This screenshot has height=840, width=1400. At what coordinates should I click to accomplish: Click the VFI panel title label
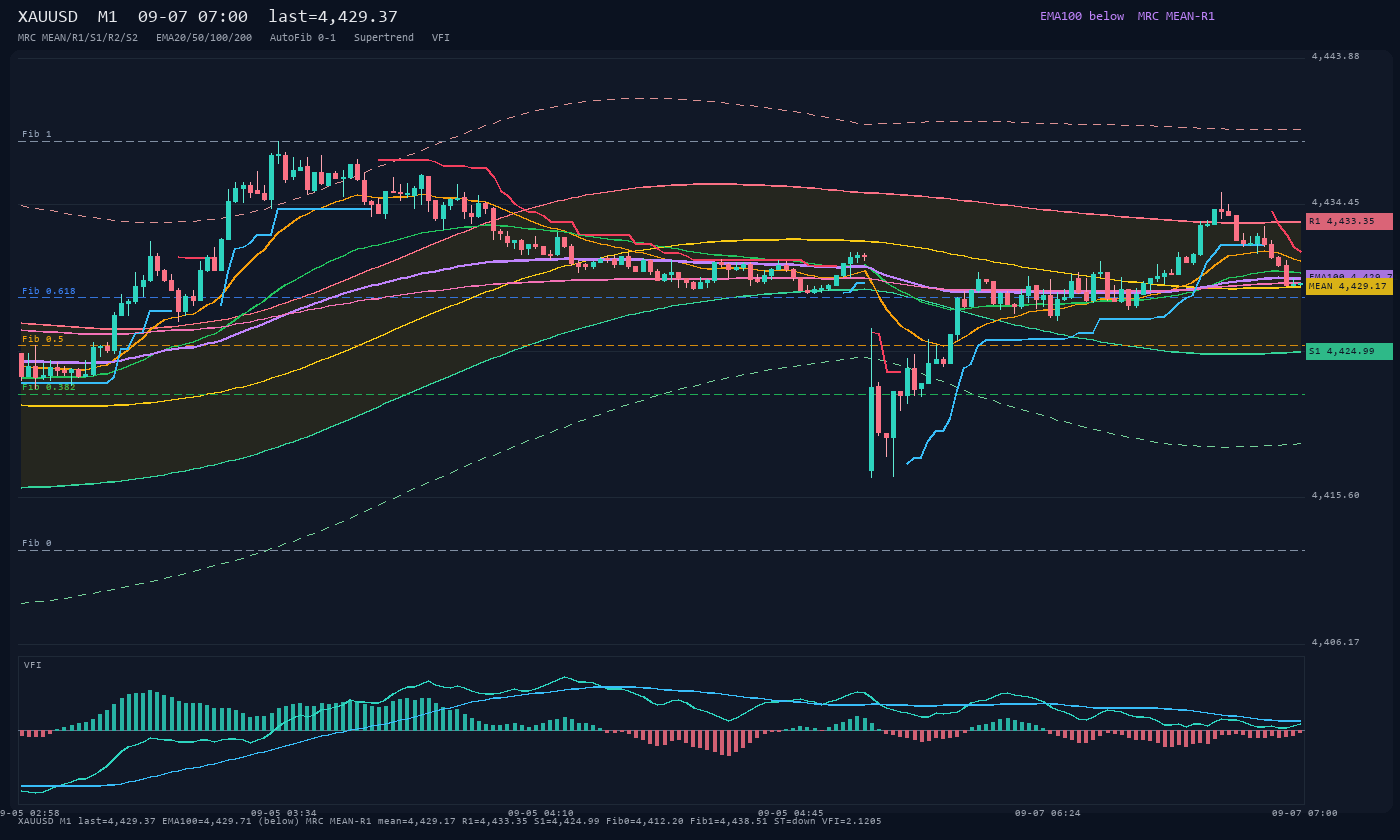click(33, 665)
